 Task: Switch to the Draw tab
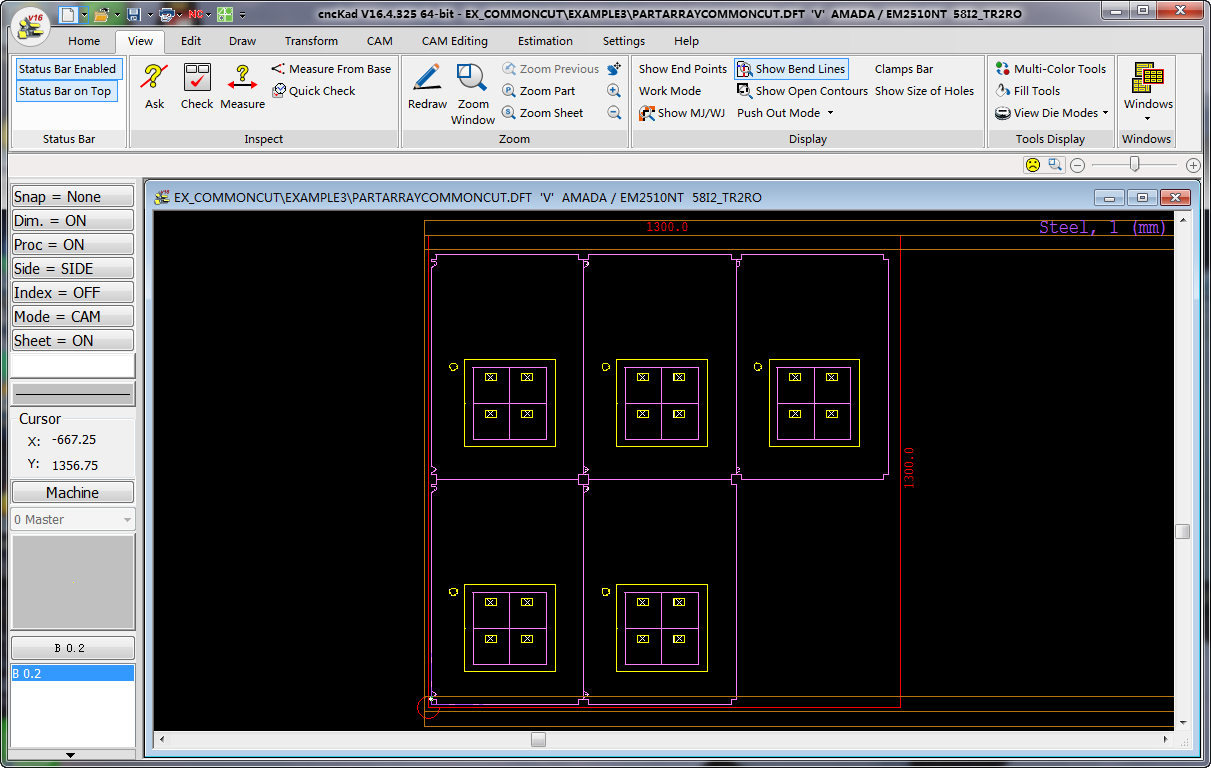tap(242, 41)
